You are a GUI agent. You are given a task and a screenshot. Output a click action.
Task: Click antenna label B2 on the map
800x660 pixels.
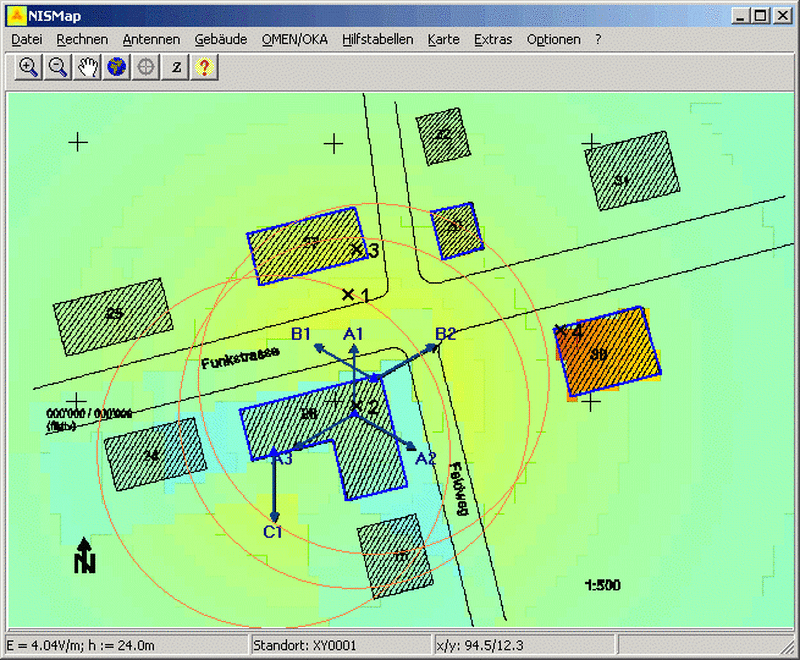(x=445, y=334)
